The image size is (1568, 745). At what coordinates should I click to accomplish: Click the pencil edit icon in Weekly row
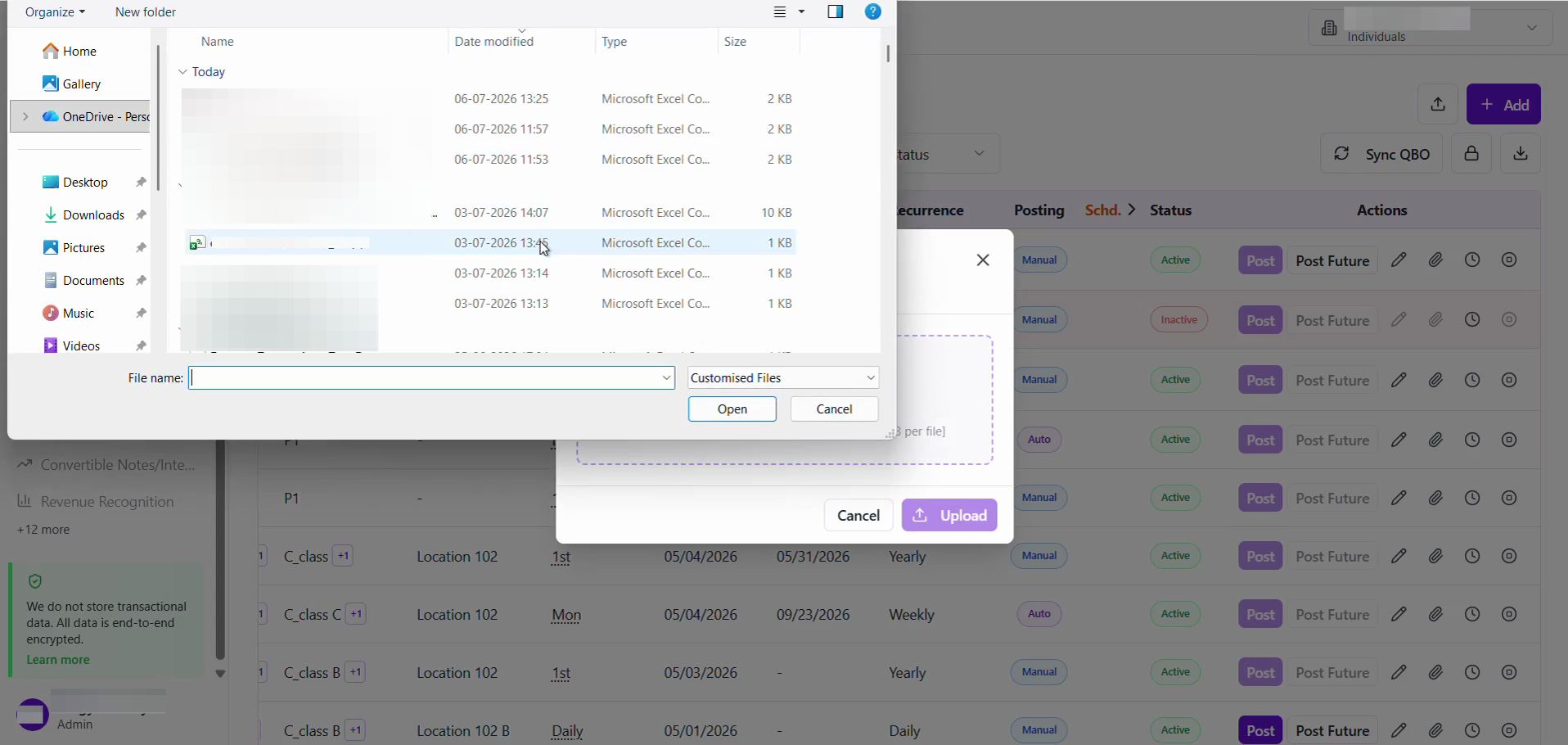click(x=1399, y=614)
